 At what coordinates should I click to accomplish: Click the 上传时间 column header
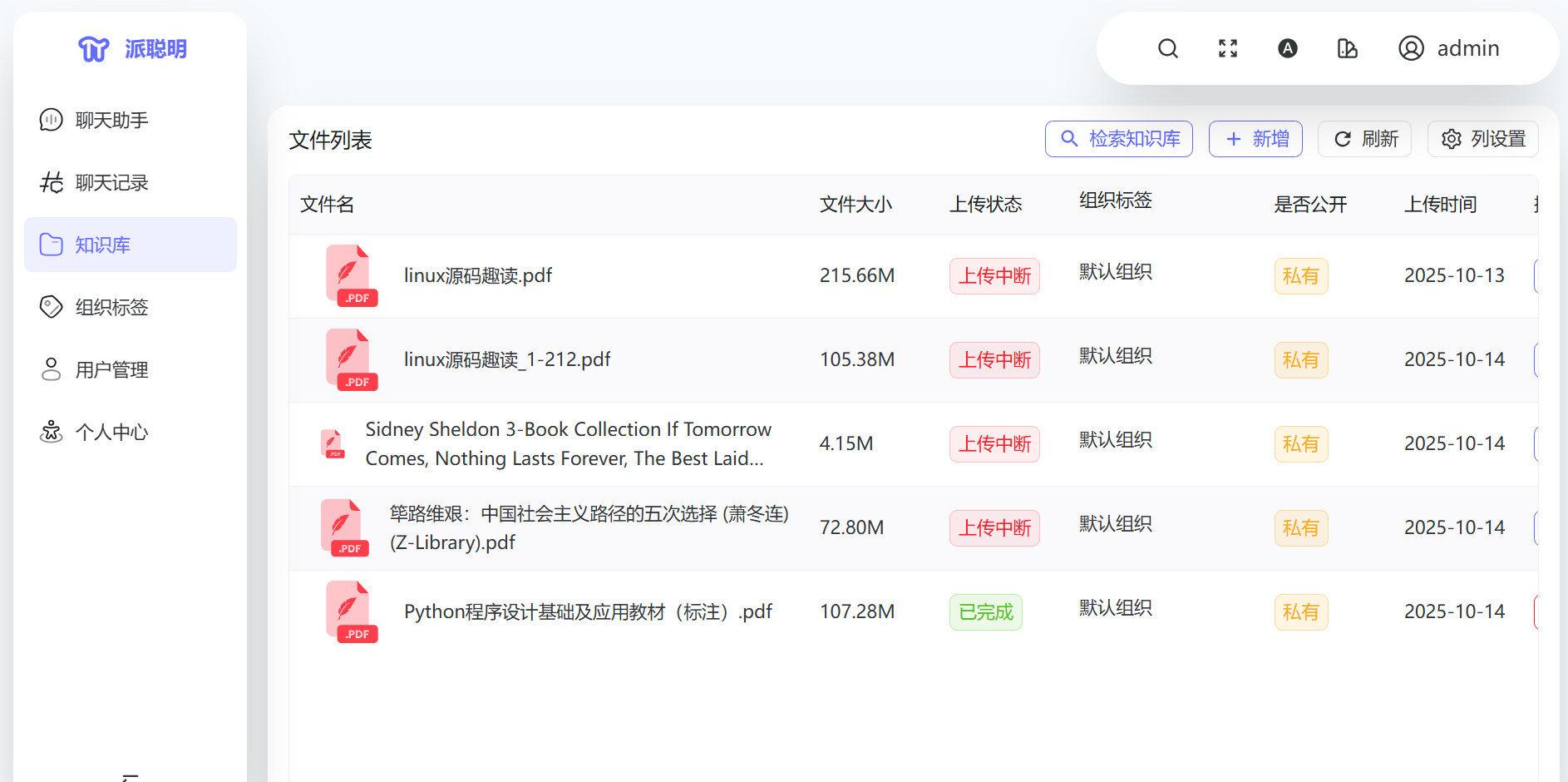(x=1441, y=205)
